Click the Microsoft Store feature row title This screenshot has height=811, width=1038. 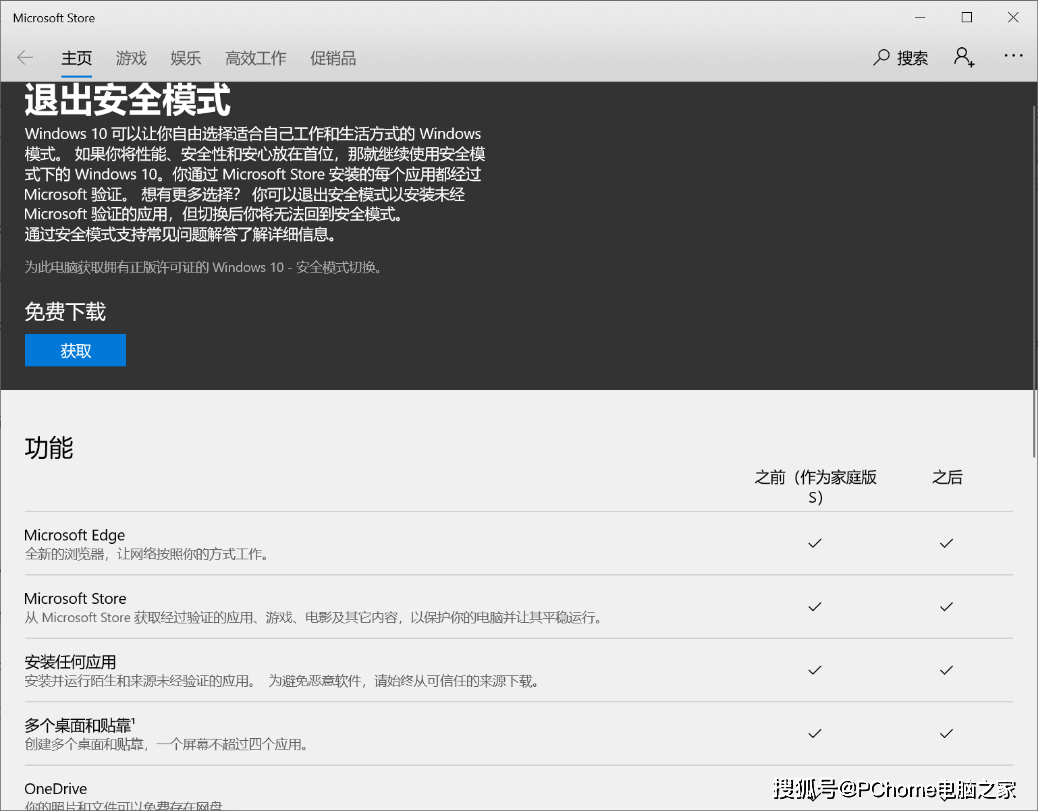pos(75,598)
